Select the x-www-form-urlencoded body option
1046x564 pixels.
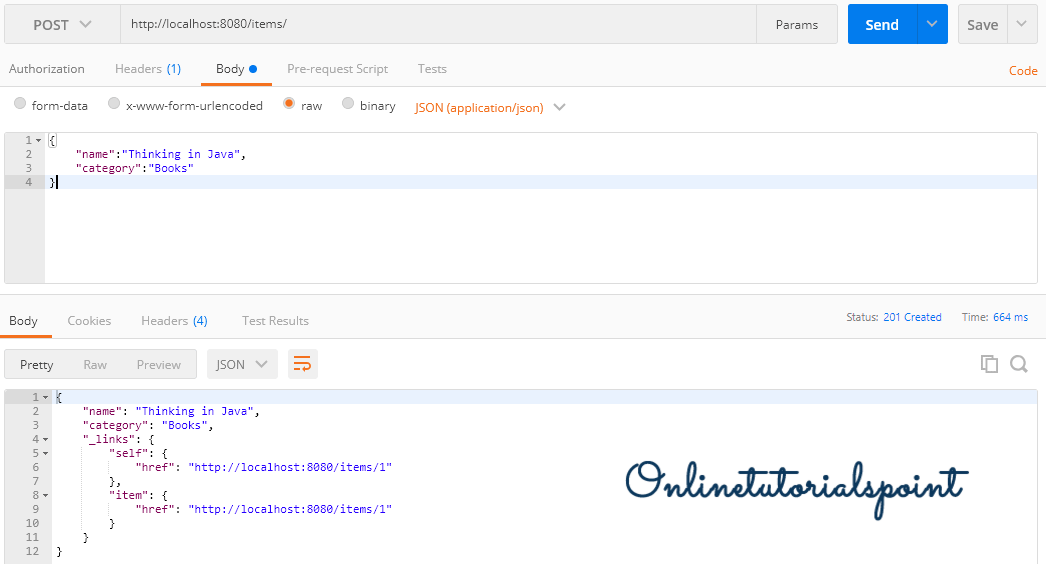tap(114, 104)
